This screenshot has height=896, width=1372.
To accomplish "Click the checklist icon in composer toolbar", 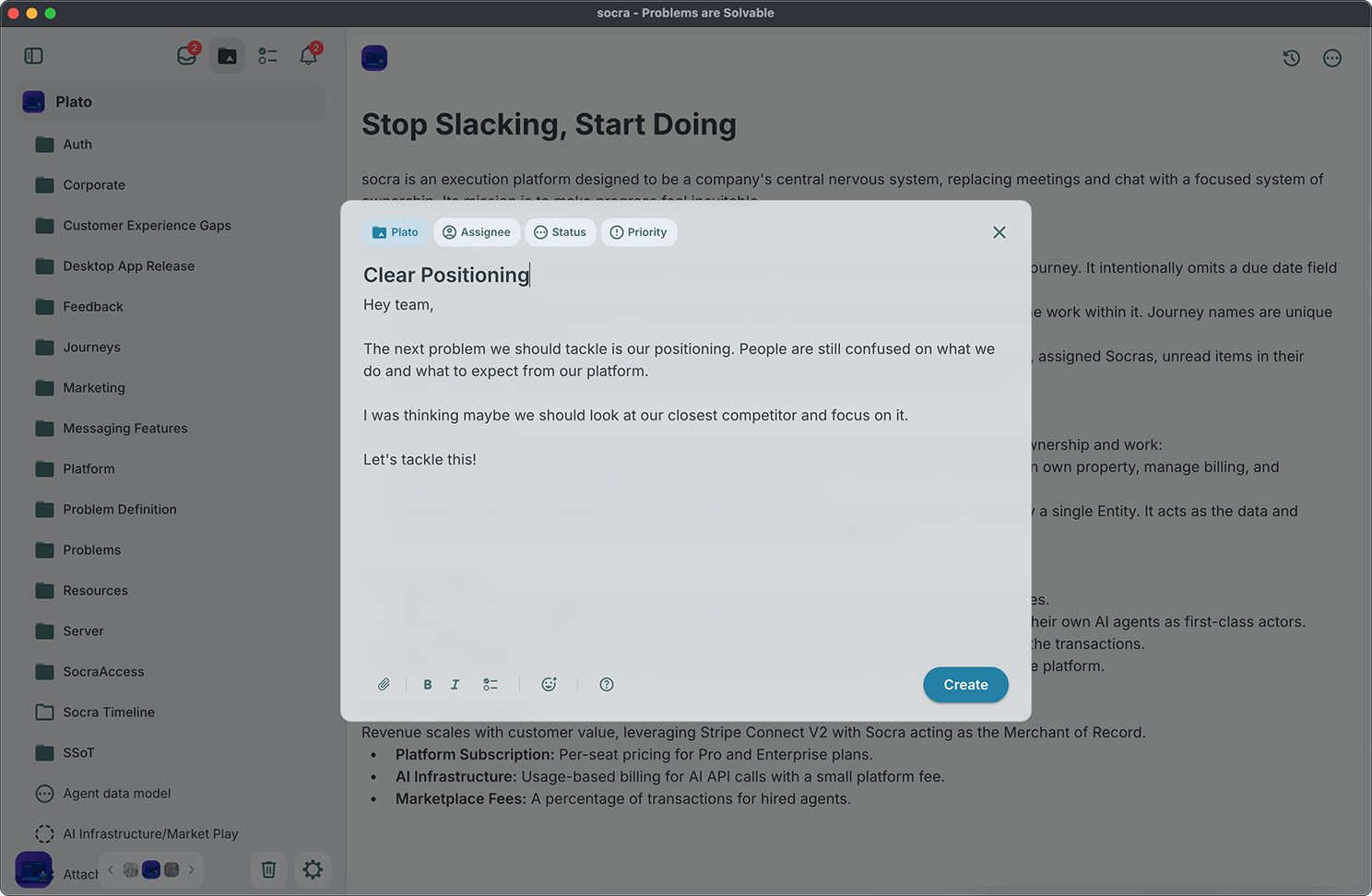I will point(490,684).
